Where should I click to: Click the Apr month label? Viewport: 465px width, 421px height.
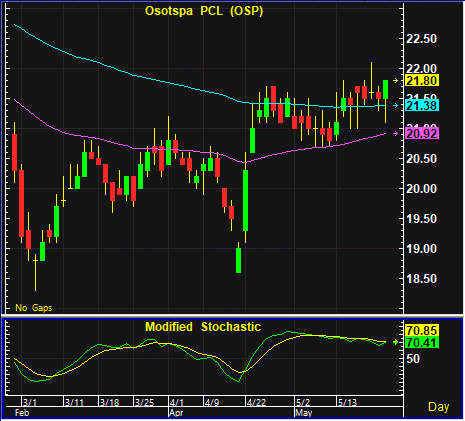[176, 413]
